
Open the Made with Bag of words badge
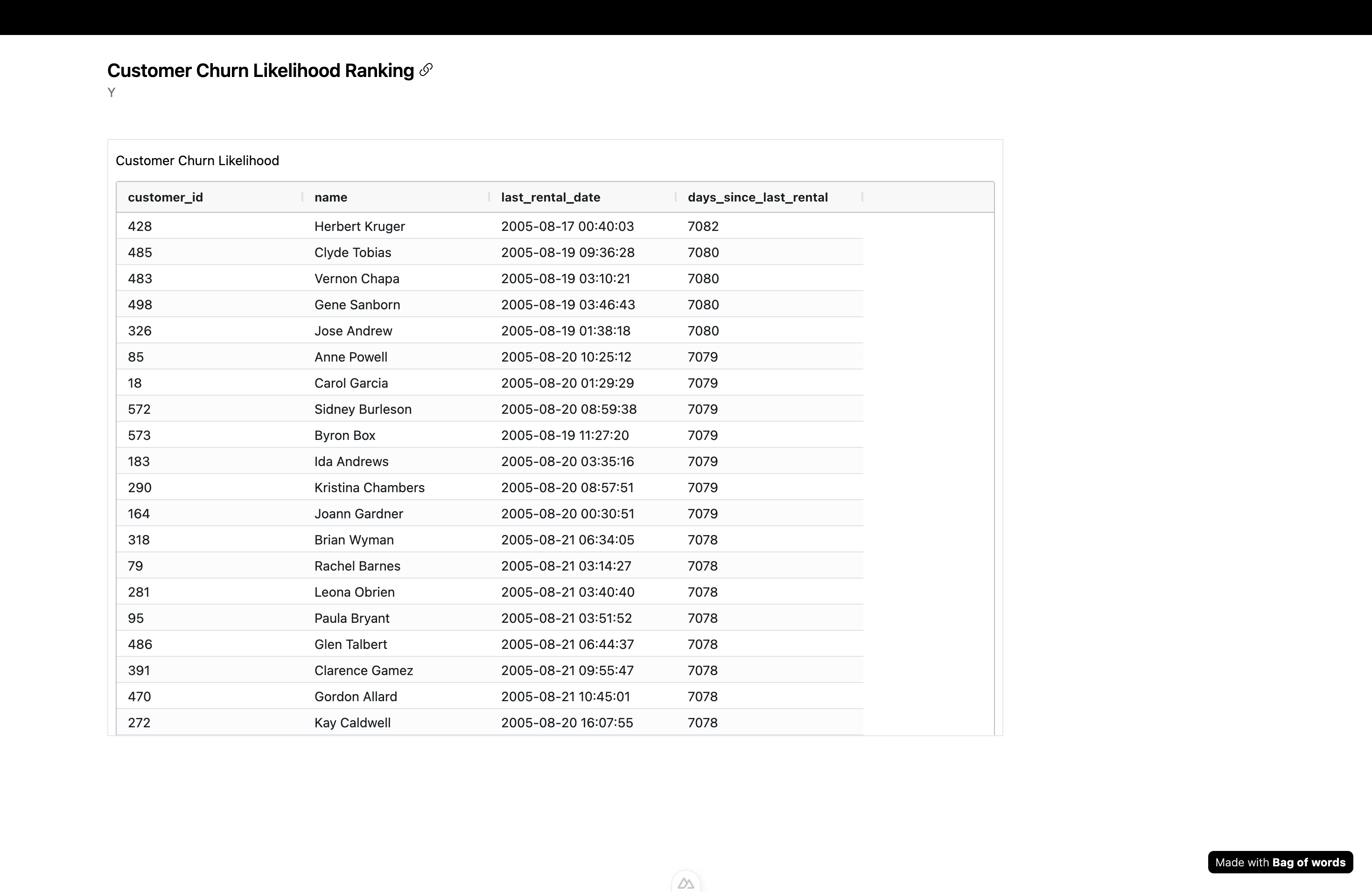[1281, 862]
